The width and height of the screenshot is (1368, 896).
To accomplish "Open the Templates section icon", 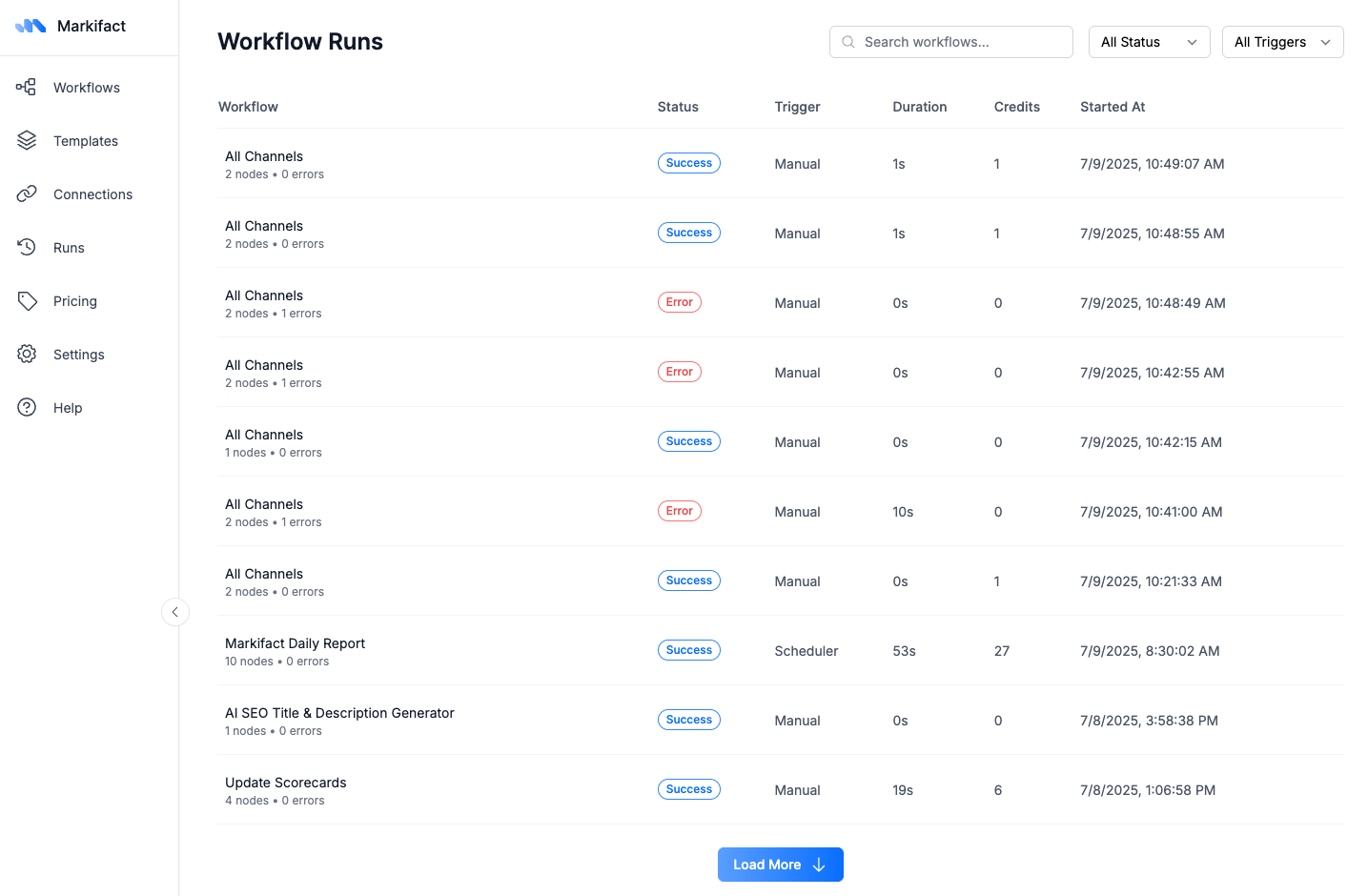I will click(28, 140).
